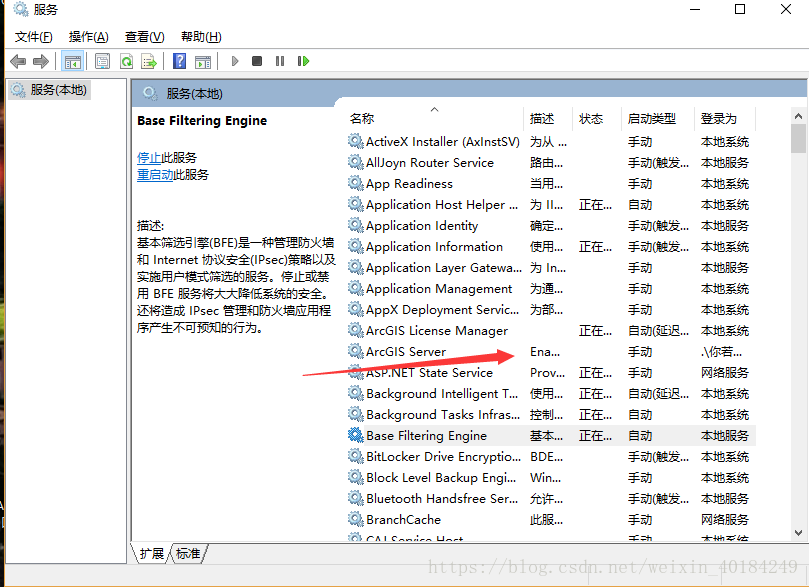The width and height of the screenshot is (809, 587).
Task: Sort by the 状态 column header
Action: tap(596, 119)
